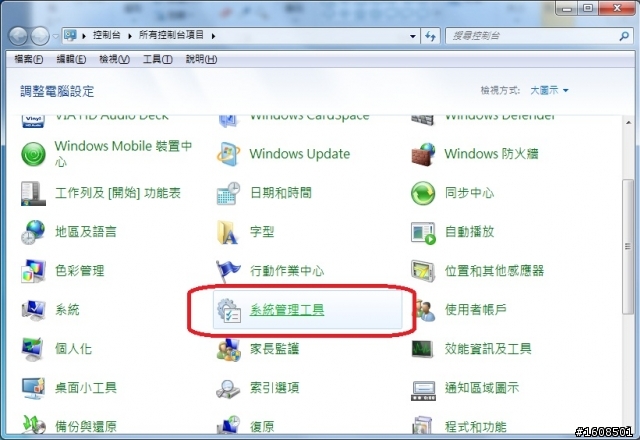Open the 家長監護 link text
This screenshot has width=640, height=440.
[x=275, y=349]
